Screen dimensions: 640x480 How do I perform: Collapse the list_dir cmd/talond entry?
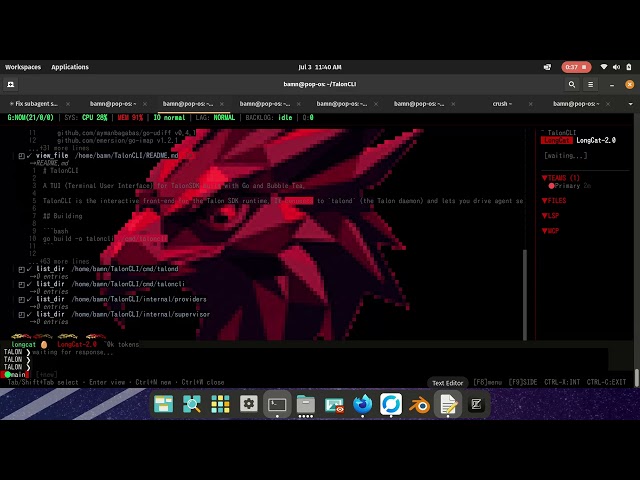pyautogui.click(x=22, y=269)
